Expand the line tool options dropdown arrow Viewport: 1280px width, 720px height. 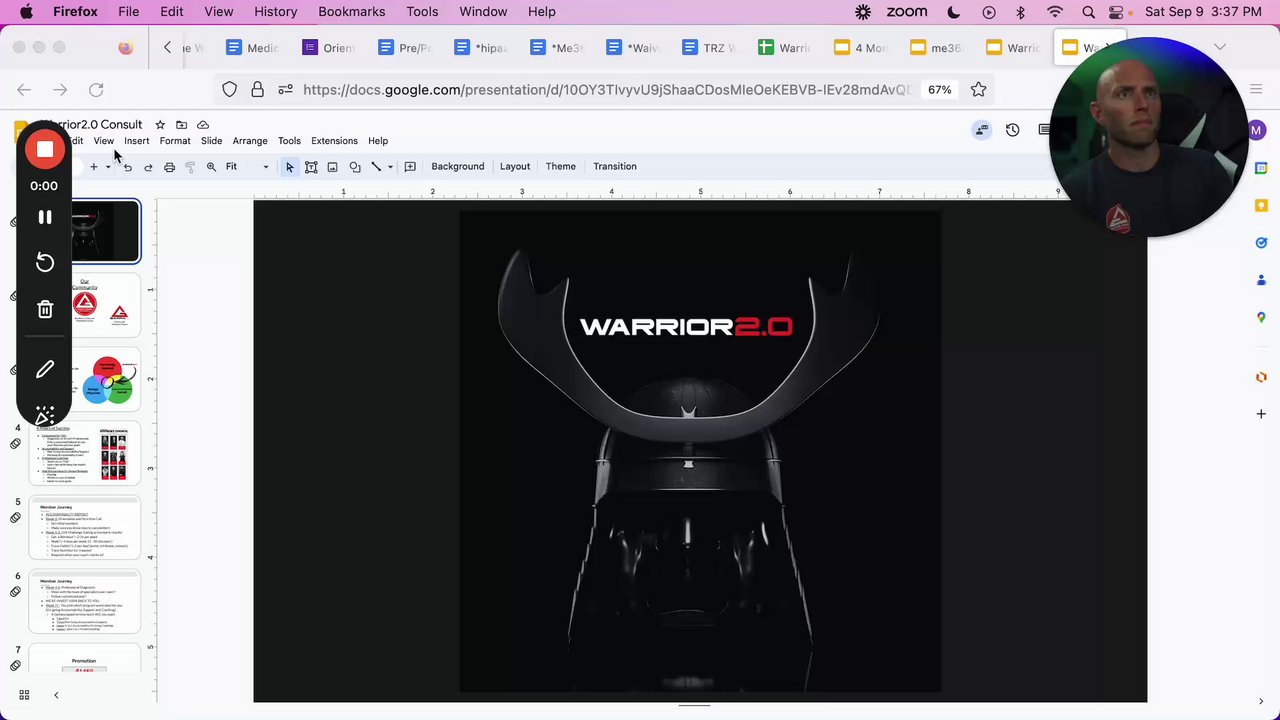click(390, 167)
